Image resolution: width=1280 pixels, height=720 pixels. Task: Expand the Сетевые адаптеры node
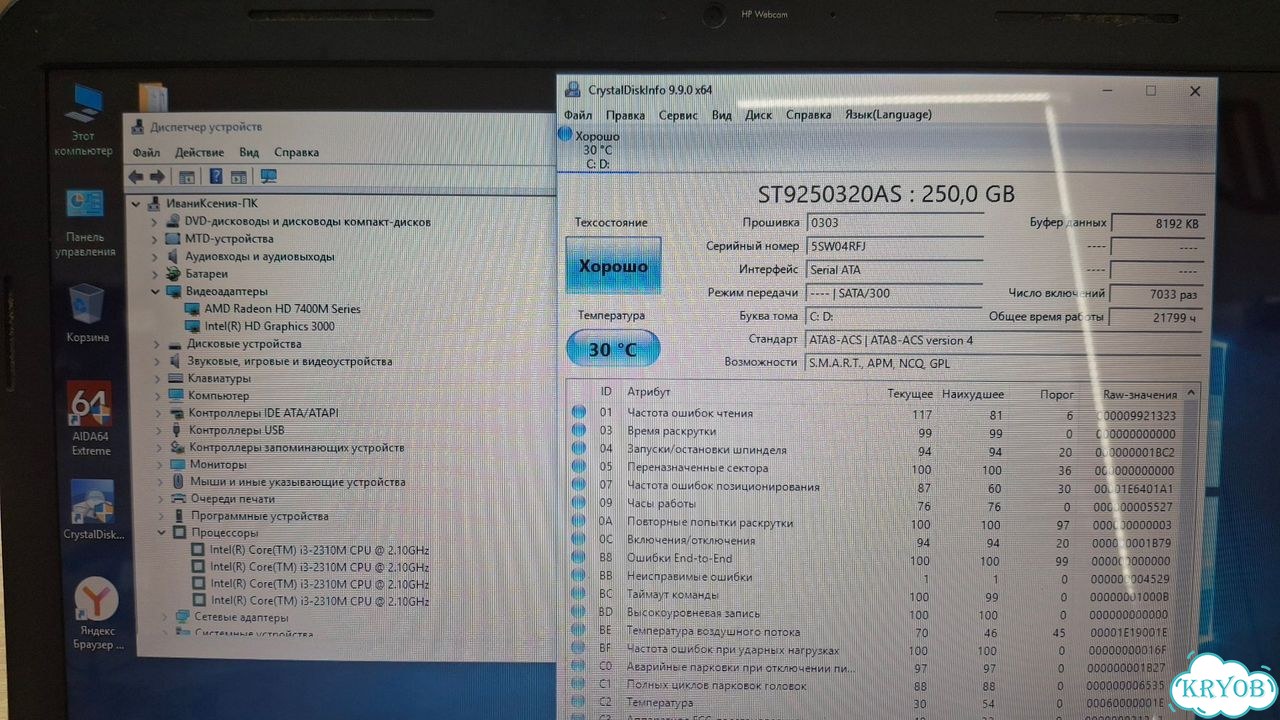coord(166,618)
